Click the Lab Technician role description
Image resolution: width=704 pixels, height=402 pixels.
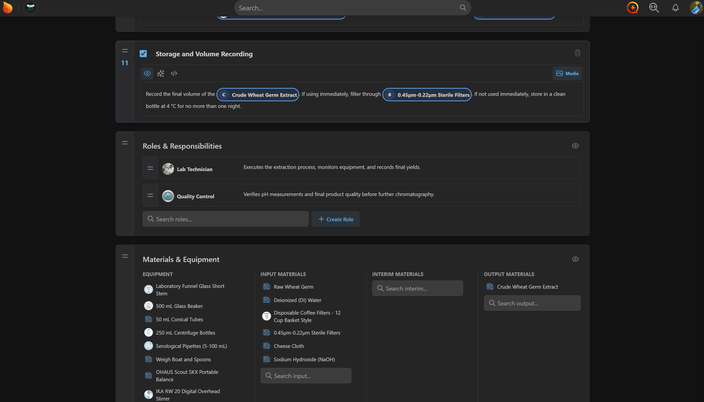pos(332,167)
